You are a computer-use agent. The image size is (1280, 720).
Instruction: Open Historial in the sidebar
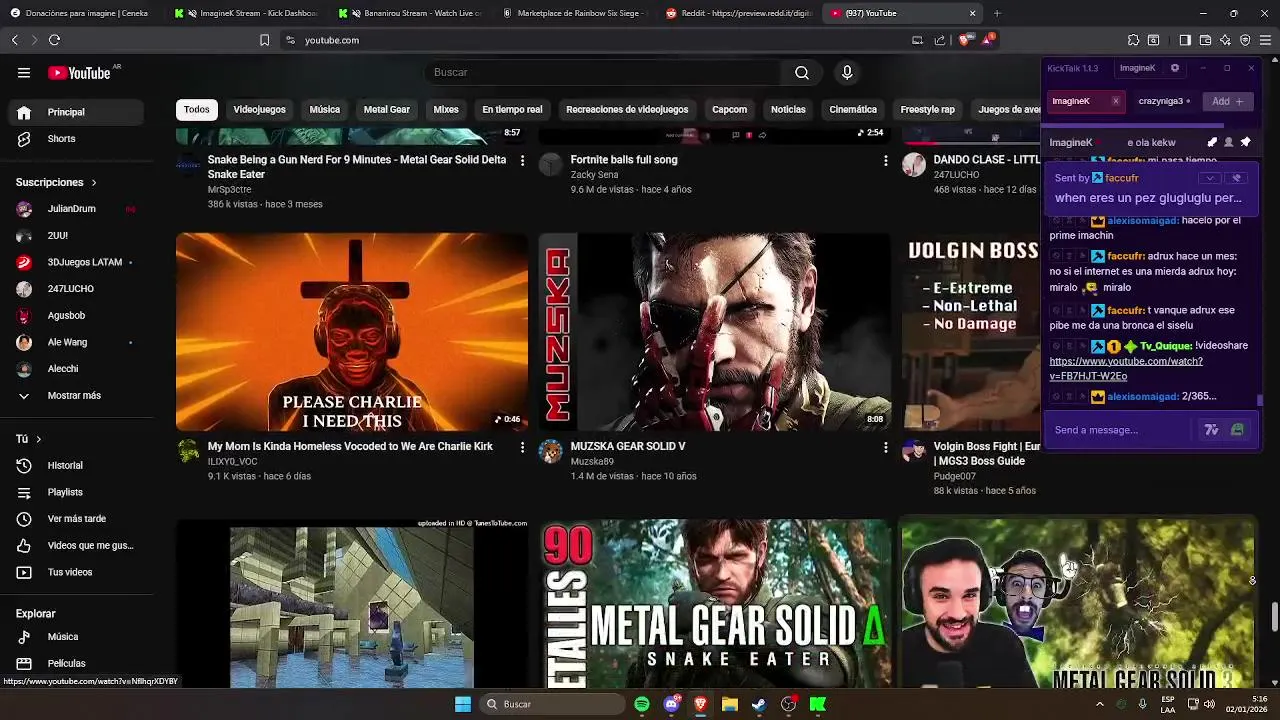click(x=76, y=466)
